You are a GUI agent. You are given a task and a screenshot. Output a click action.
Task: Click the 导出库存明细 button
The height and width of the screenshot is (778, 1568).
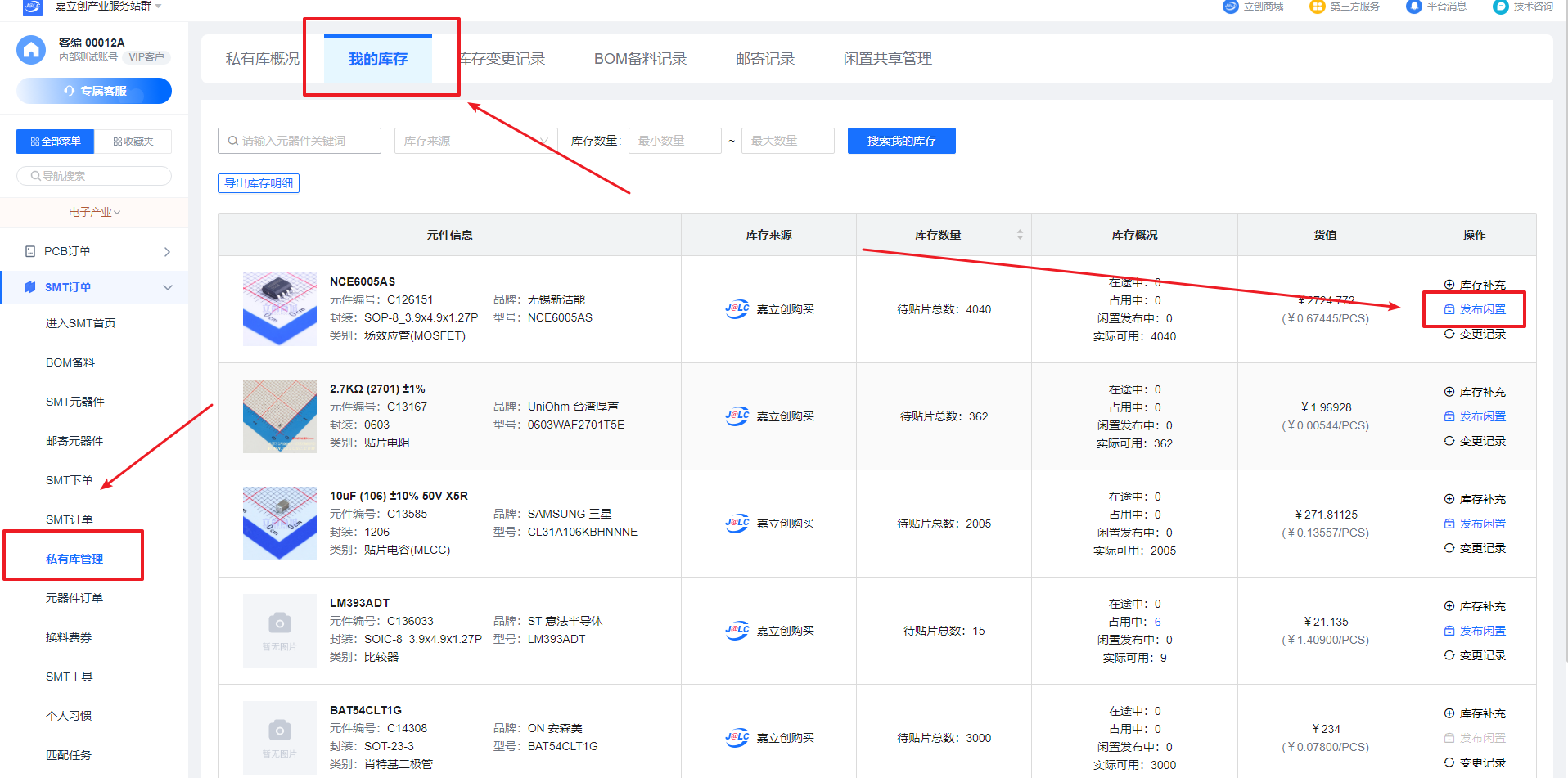click(259, 183)
